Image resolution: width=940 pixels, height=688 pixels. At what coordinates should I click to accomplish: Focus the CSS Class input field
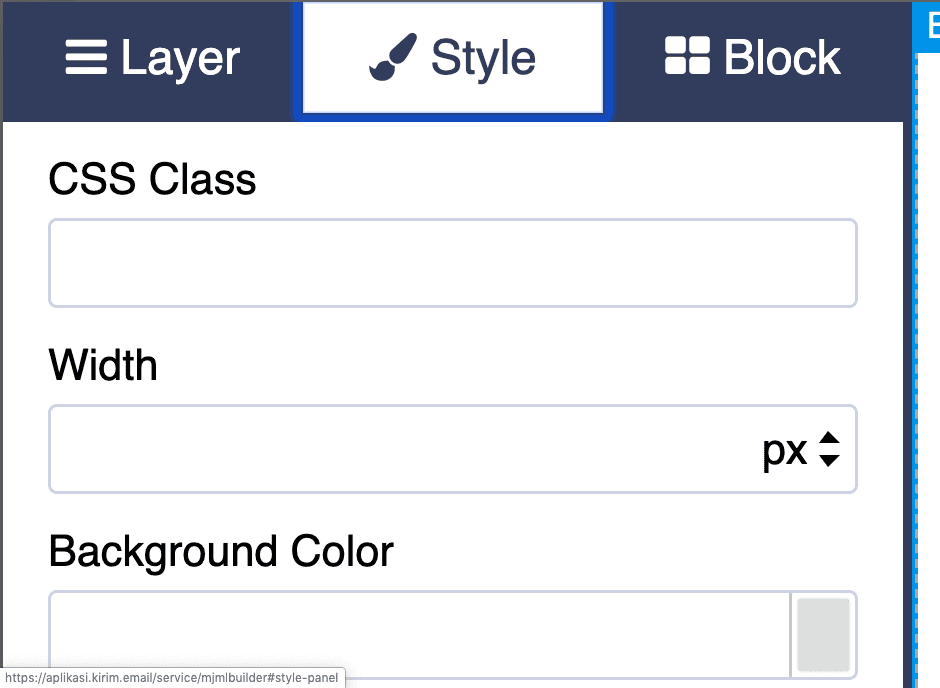[x=452, y=263]
